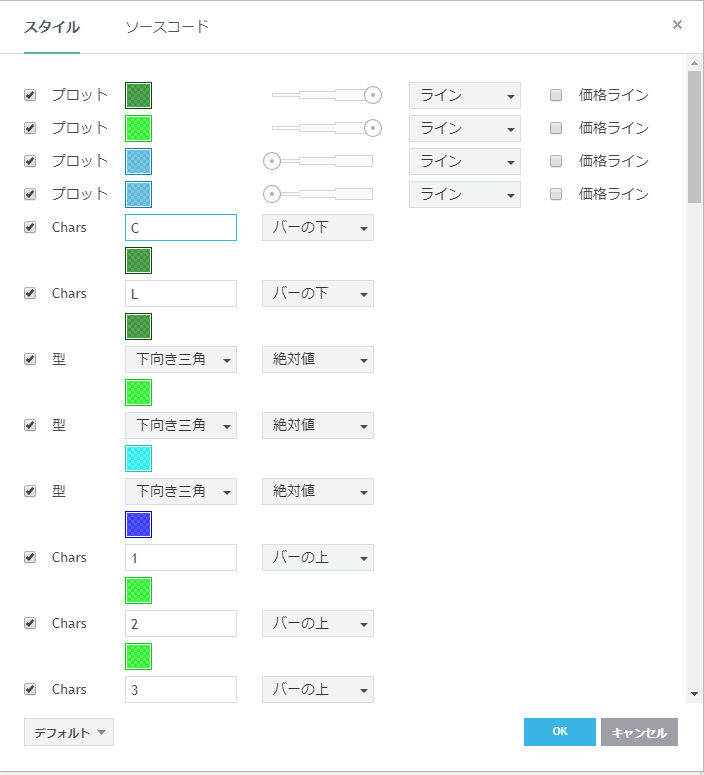Open the cyan color swatch under second 型 row
This screenshot has width=704, height=775.
138,458
